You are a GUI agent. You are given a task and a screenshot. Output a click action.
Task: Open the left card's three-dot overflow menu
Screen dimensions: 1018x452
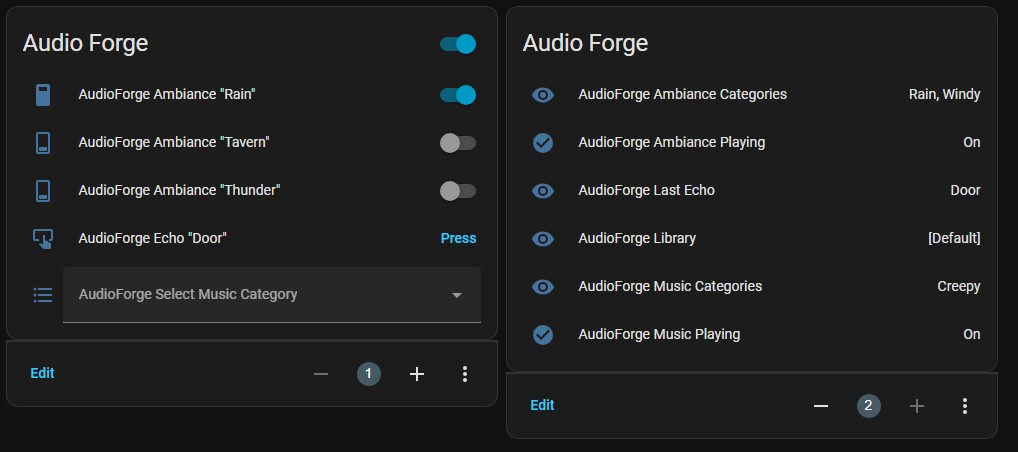pos(465,374)
